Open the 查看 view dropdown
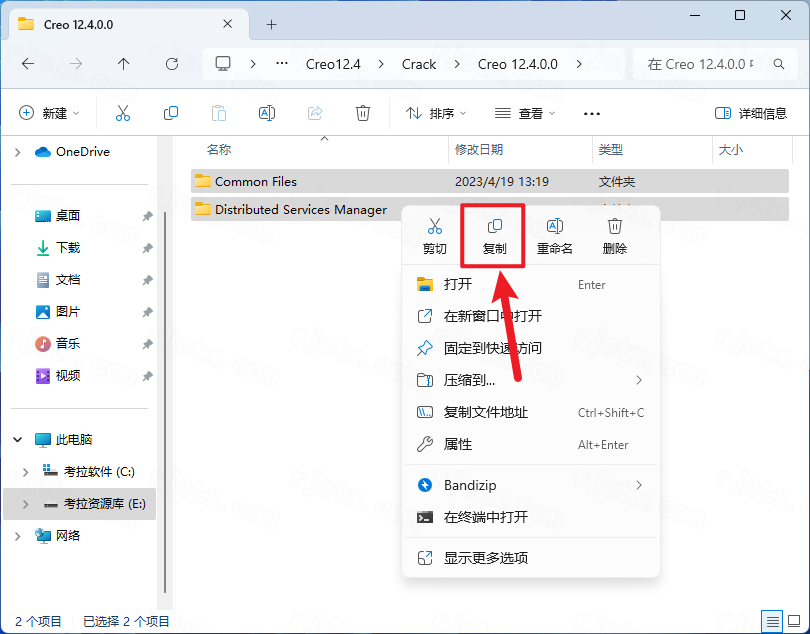Image resolution: width=810 pixels, height=634 pixels. click(x=525, y=113)
